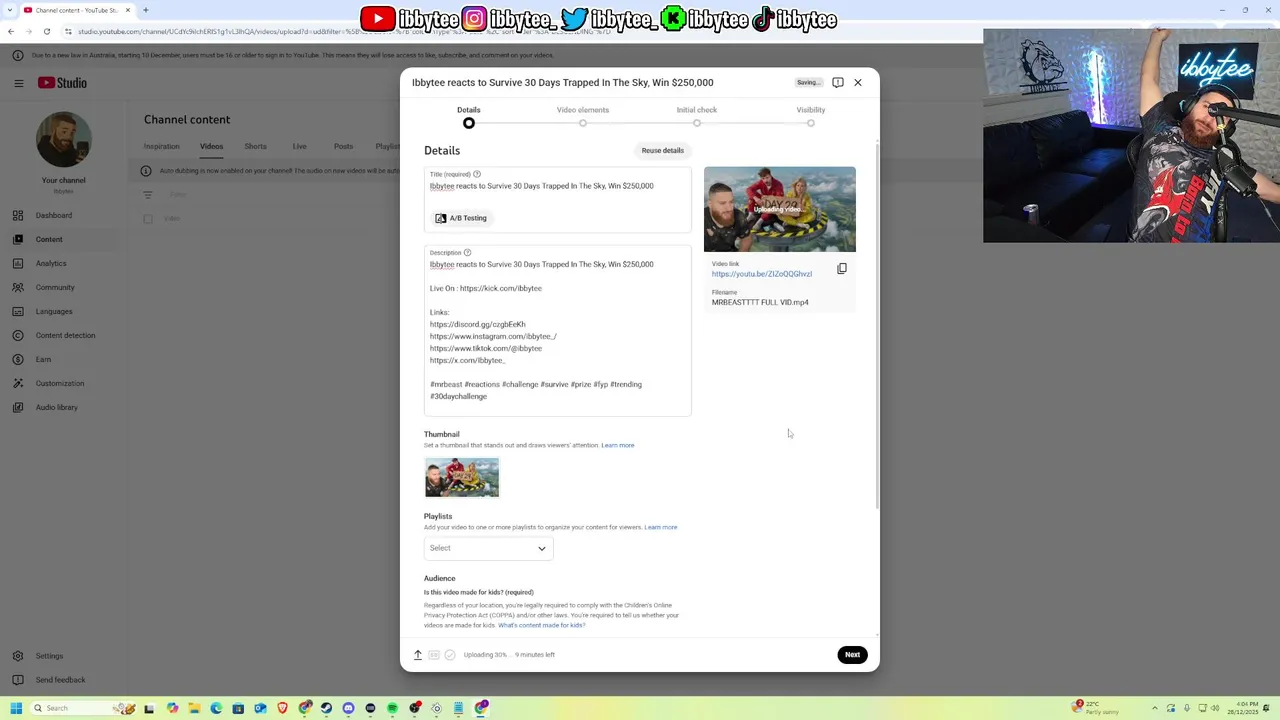
Task: Open Spotify from the taskbar
Action: [x=392, y=708]
